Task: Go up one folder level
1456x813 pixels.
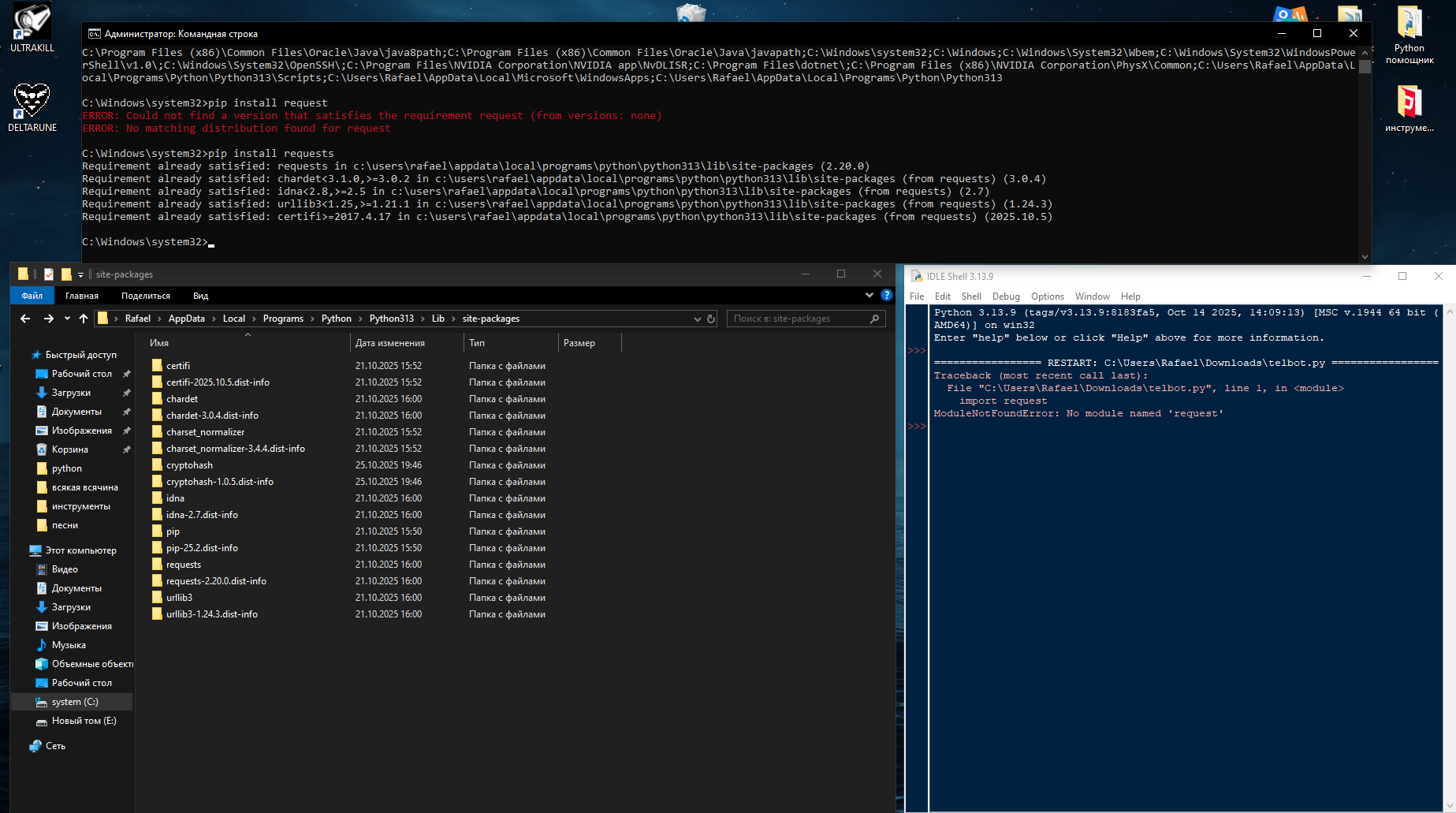Action: coord(84,319)
